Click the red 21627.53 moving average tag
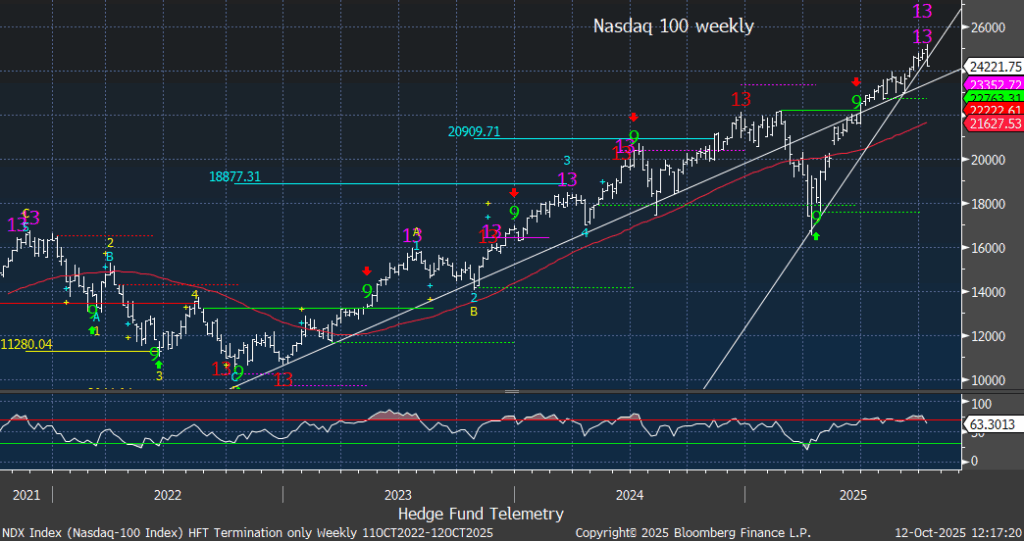Viewport: 1024px width, 541px height. [x=991, y=123]
